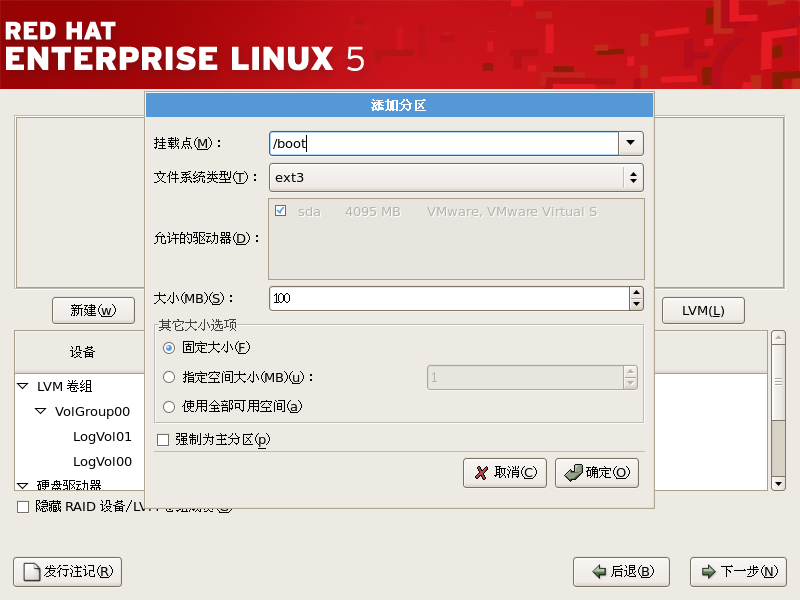Select the fixed size radio button
This screenshot has height=600, width=800.
pos(169,348)
